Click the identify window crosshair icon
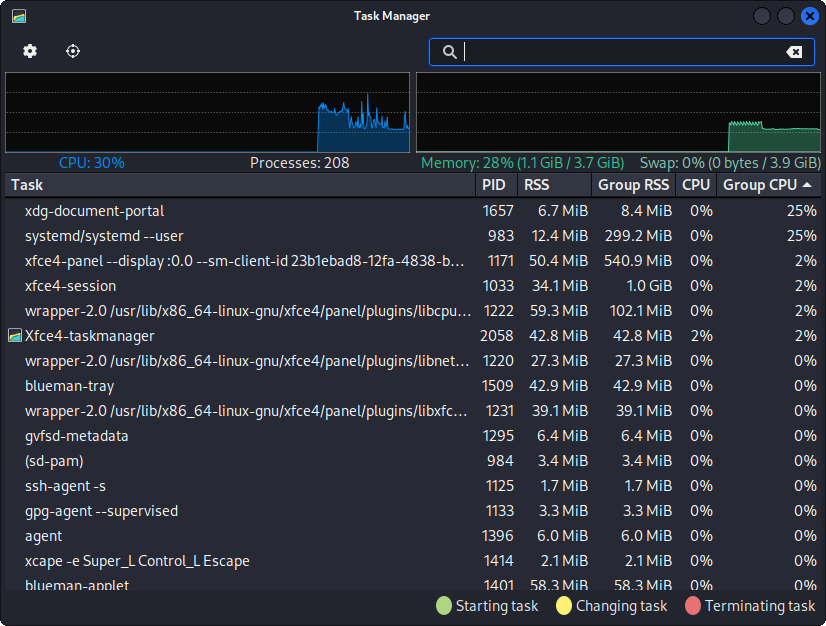The height and width of the screenshot is (626, 826). (x=73, y=51)
